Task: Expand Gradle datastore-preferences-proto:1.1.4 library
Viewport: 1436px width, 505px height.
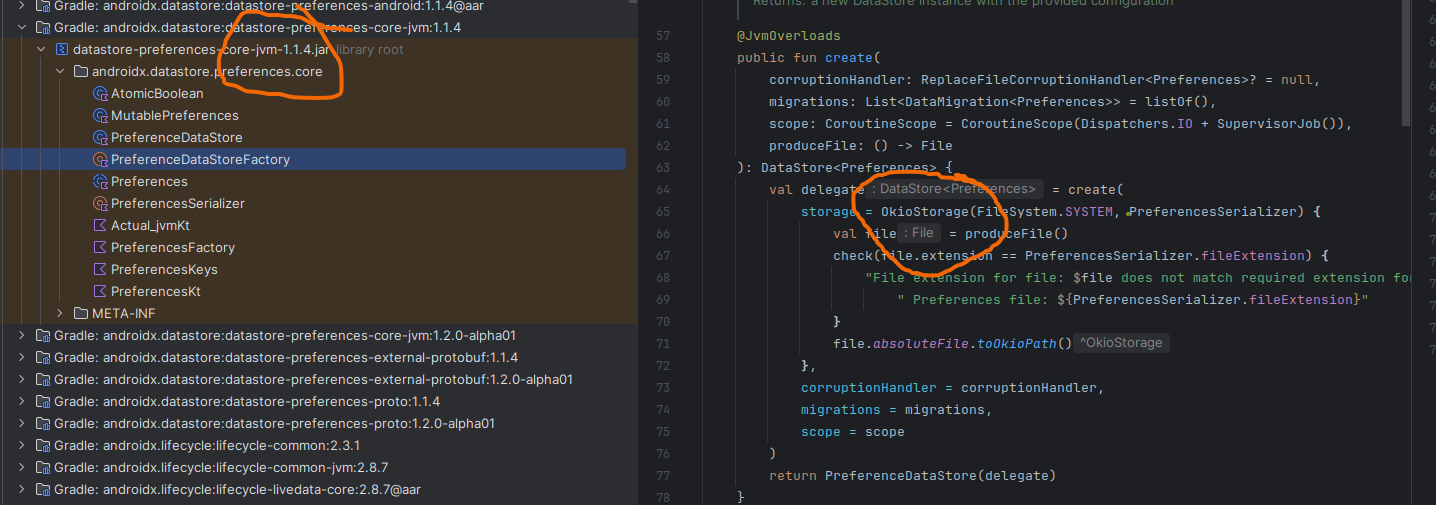Action: 22,402
